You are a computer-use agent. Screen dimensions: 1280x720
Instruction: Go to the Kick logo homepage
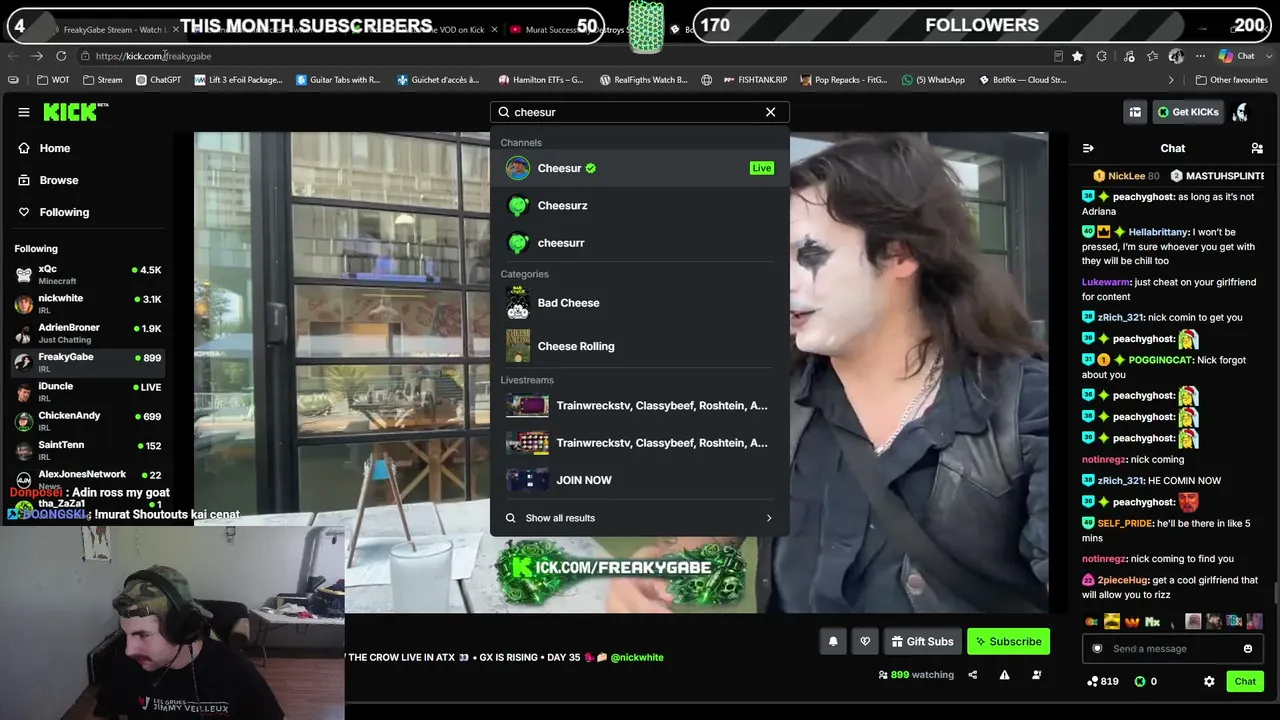(75, 112)
